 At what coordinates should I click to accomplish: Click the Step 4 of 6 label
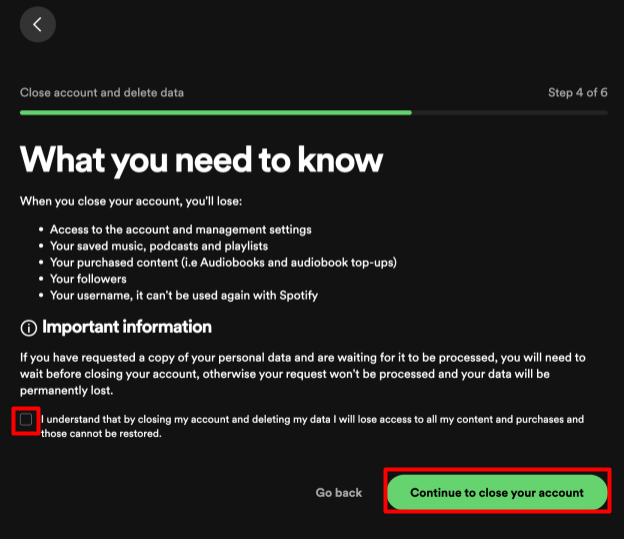point(577,93)
